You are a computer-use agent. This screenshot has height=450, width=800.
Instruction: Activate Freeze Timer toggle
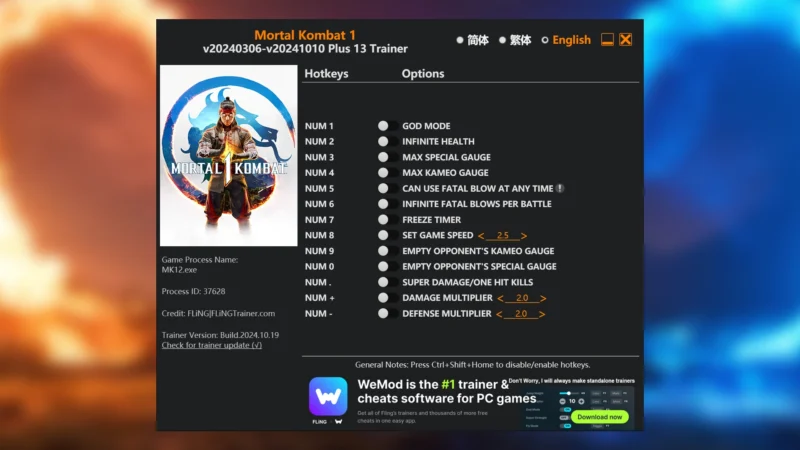coord(388,219)
